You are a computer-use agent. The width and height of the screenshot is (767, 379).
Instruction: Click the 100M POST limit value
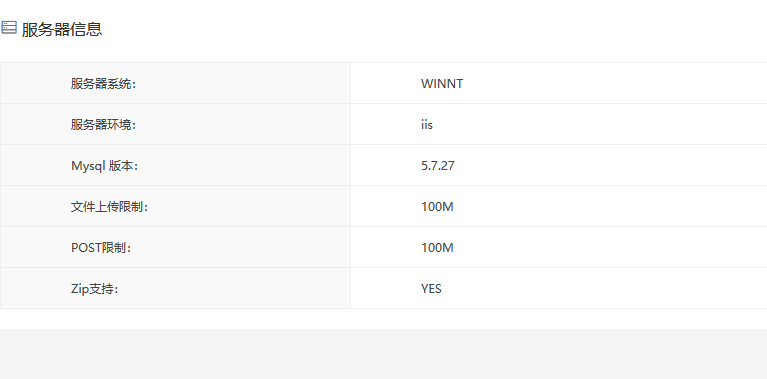point(437,248)
